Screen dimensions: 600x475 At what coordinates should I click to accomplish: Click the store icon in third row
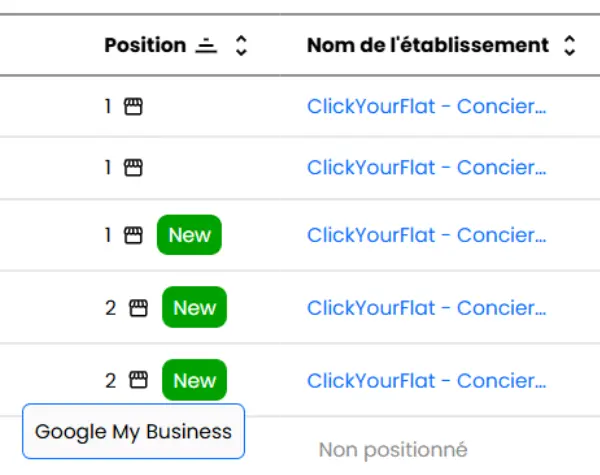click(x=133, y=235)
